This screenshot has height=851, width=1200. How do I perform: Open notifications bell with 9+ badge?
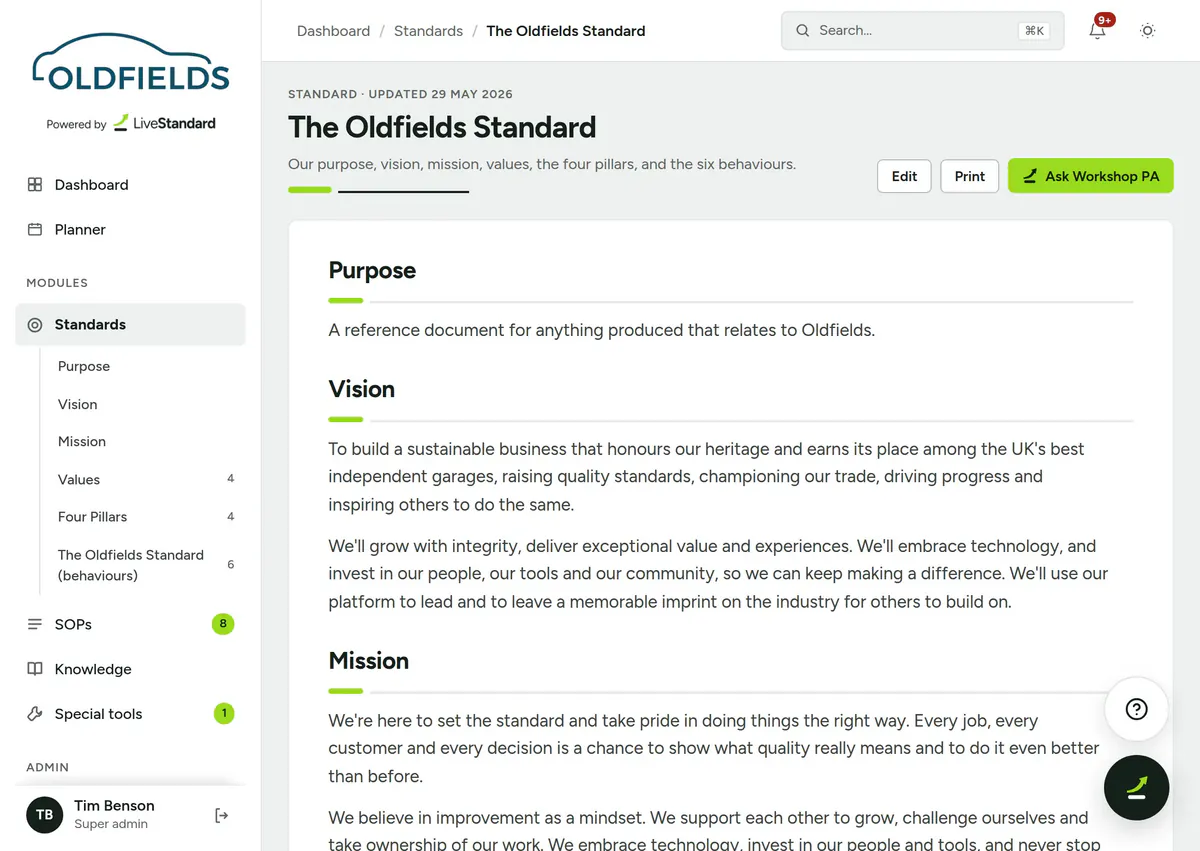coord(1098,30)
